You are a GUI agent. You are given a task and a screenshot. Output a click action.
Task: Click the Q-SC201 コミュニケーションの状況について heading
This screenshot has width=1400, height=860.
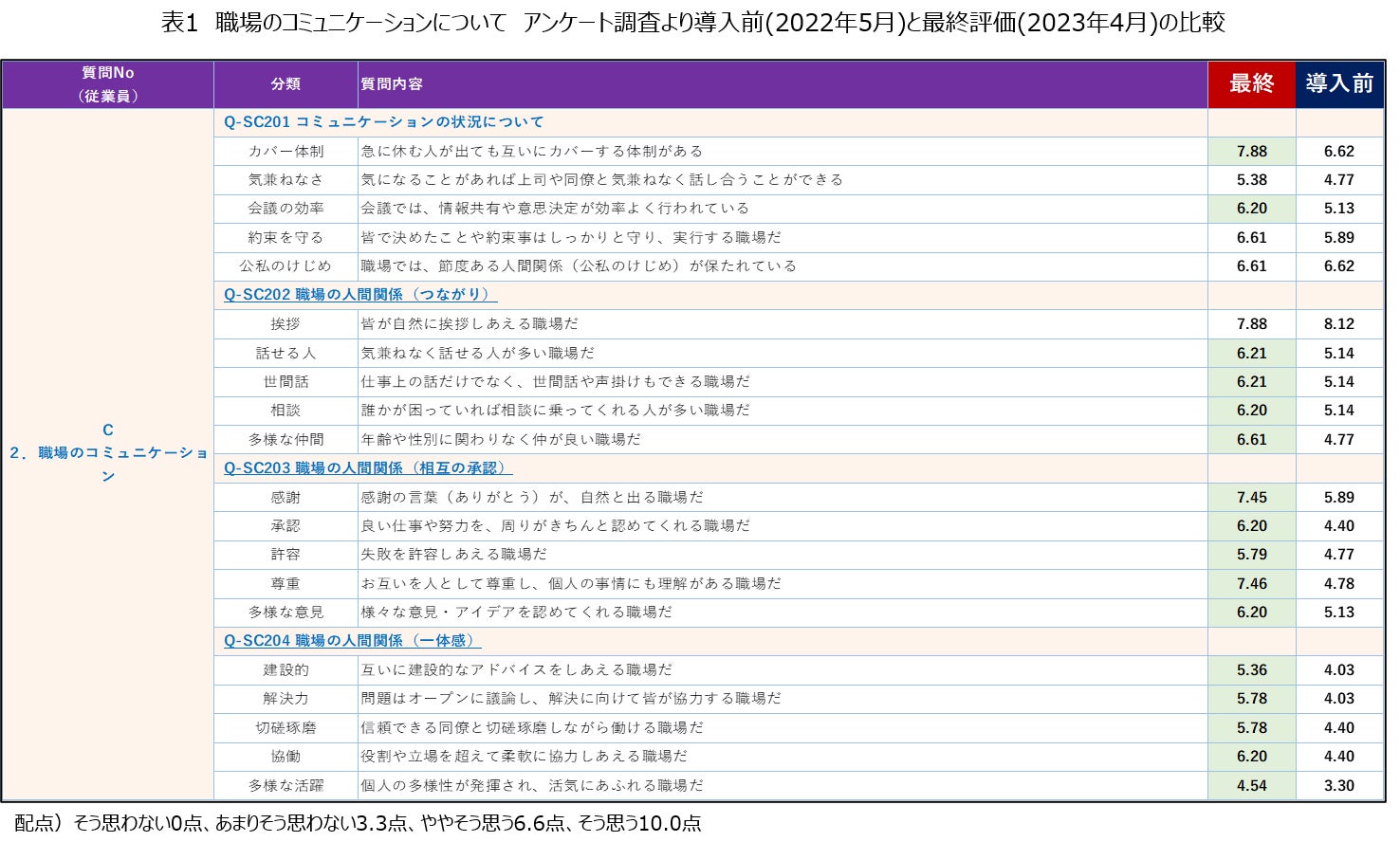383,122
